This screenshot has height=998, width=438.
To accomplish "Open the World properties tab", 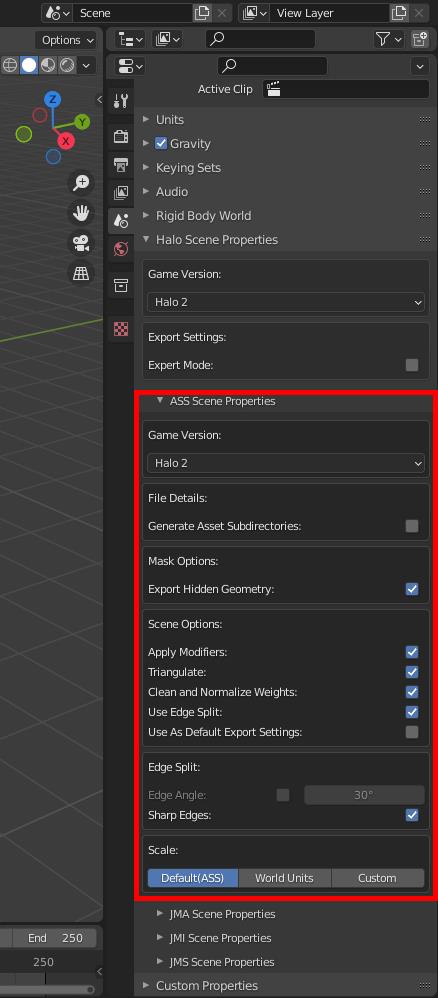I will [x=120, y=248].
